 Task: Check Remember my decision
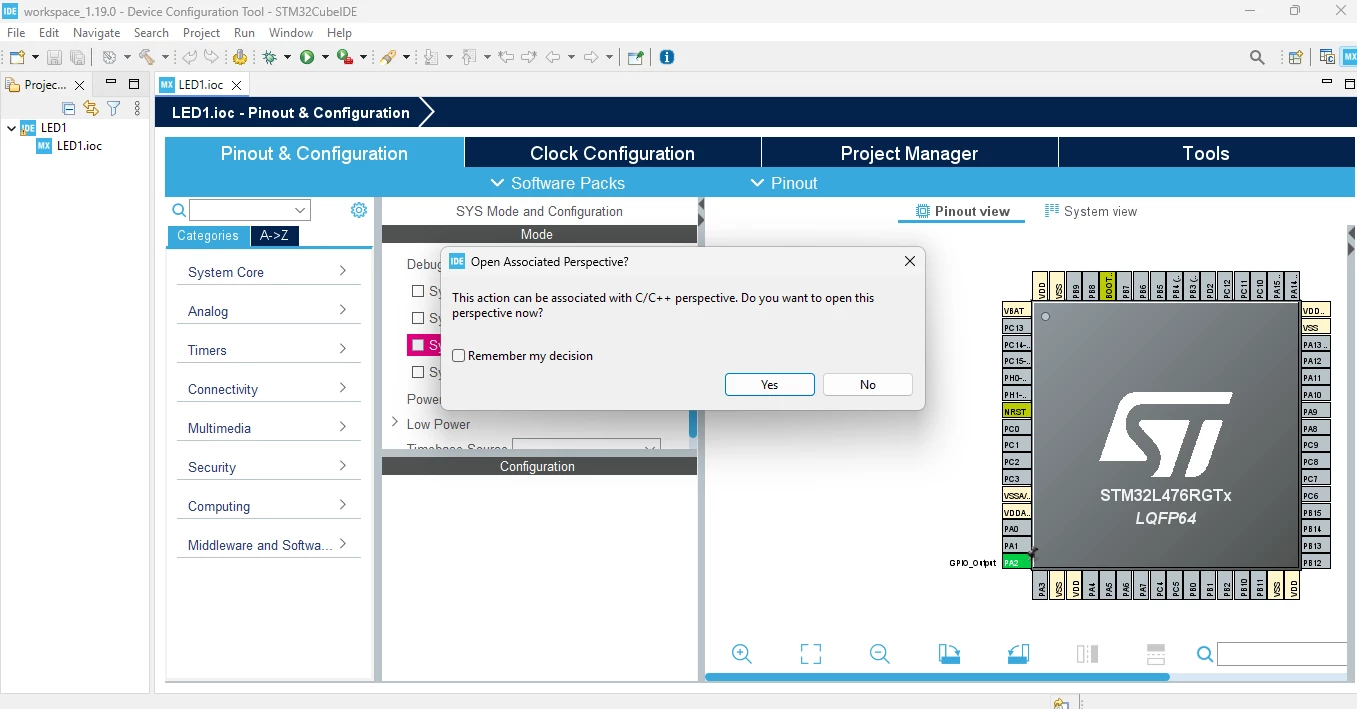(459, 356)
